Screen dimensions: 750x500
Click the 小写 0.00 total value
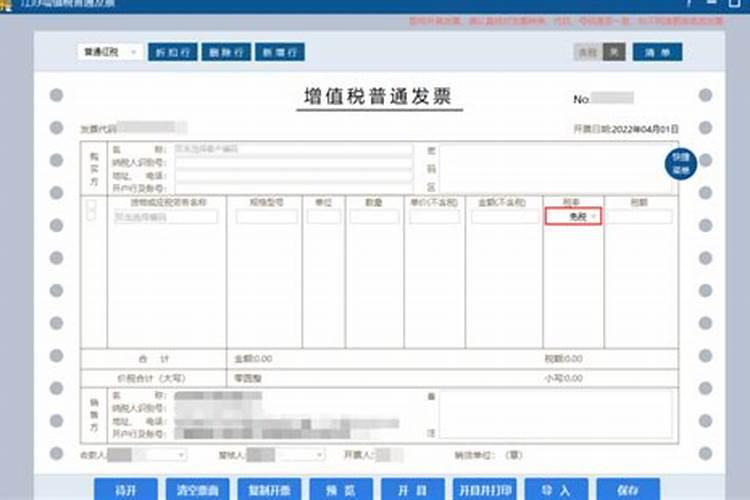click(x=563, y=378)
